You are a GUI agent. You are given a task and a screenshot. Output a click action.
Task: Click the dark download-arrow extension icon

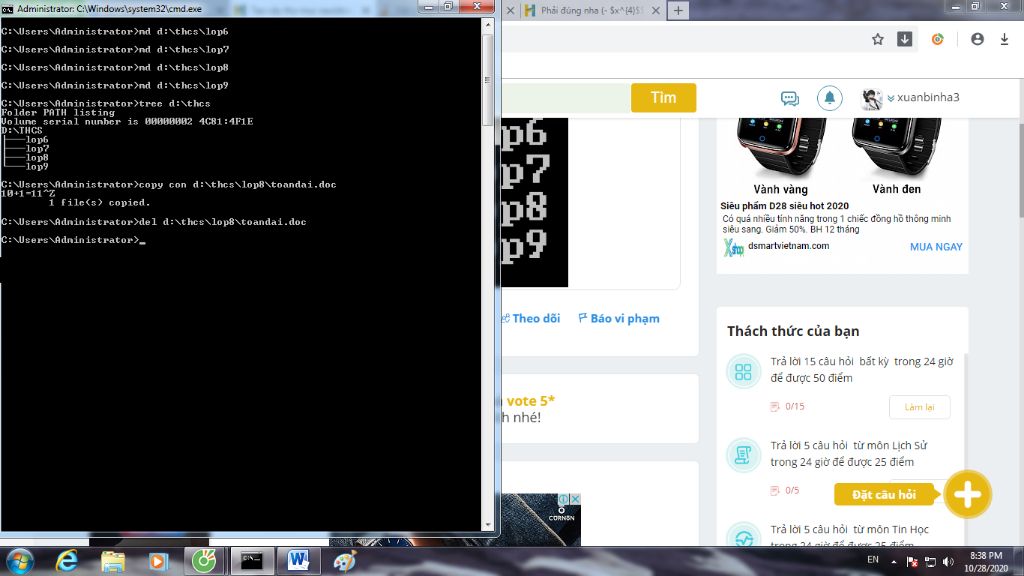point(904,39)
